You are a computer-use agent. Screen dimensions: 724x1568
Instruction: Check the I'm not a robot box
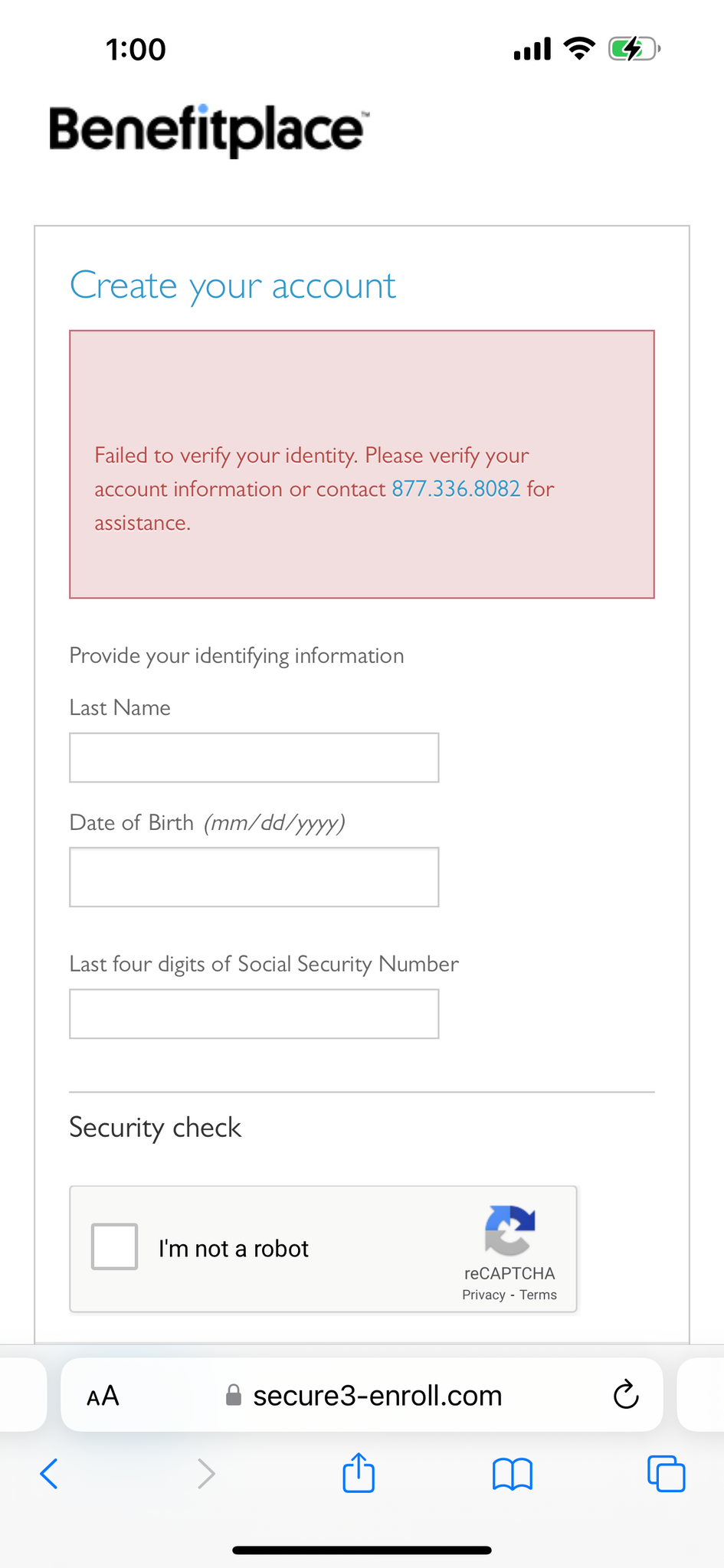[x=114, y=1246]
